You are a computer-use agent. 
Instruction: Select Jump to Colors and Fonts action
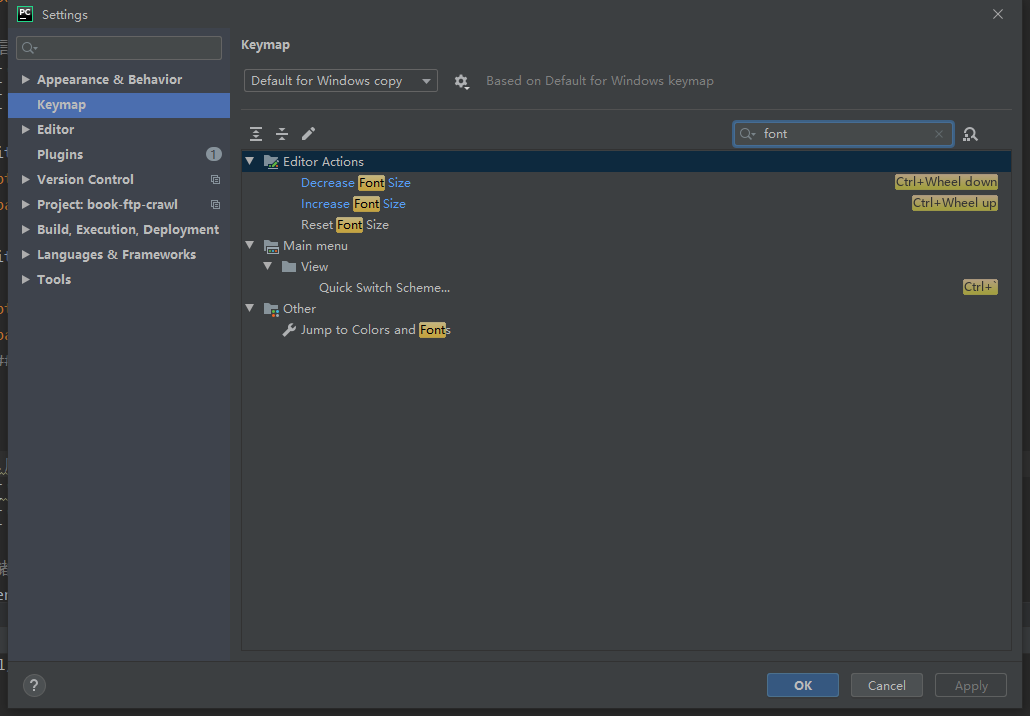click(376, 330)
